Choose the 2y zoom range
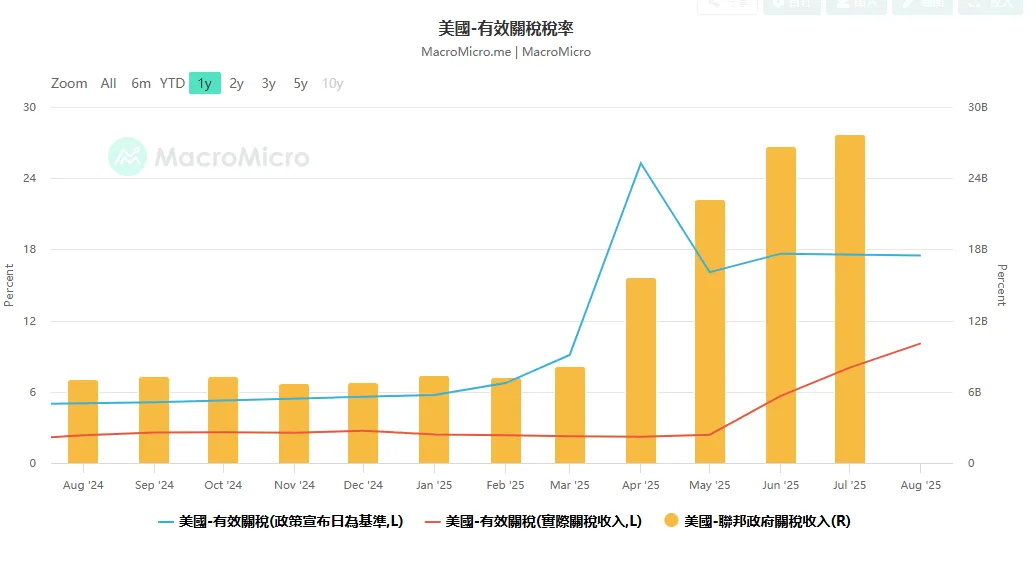The image size is (1036, 564). pyautogui.click(x=237, y=84)
